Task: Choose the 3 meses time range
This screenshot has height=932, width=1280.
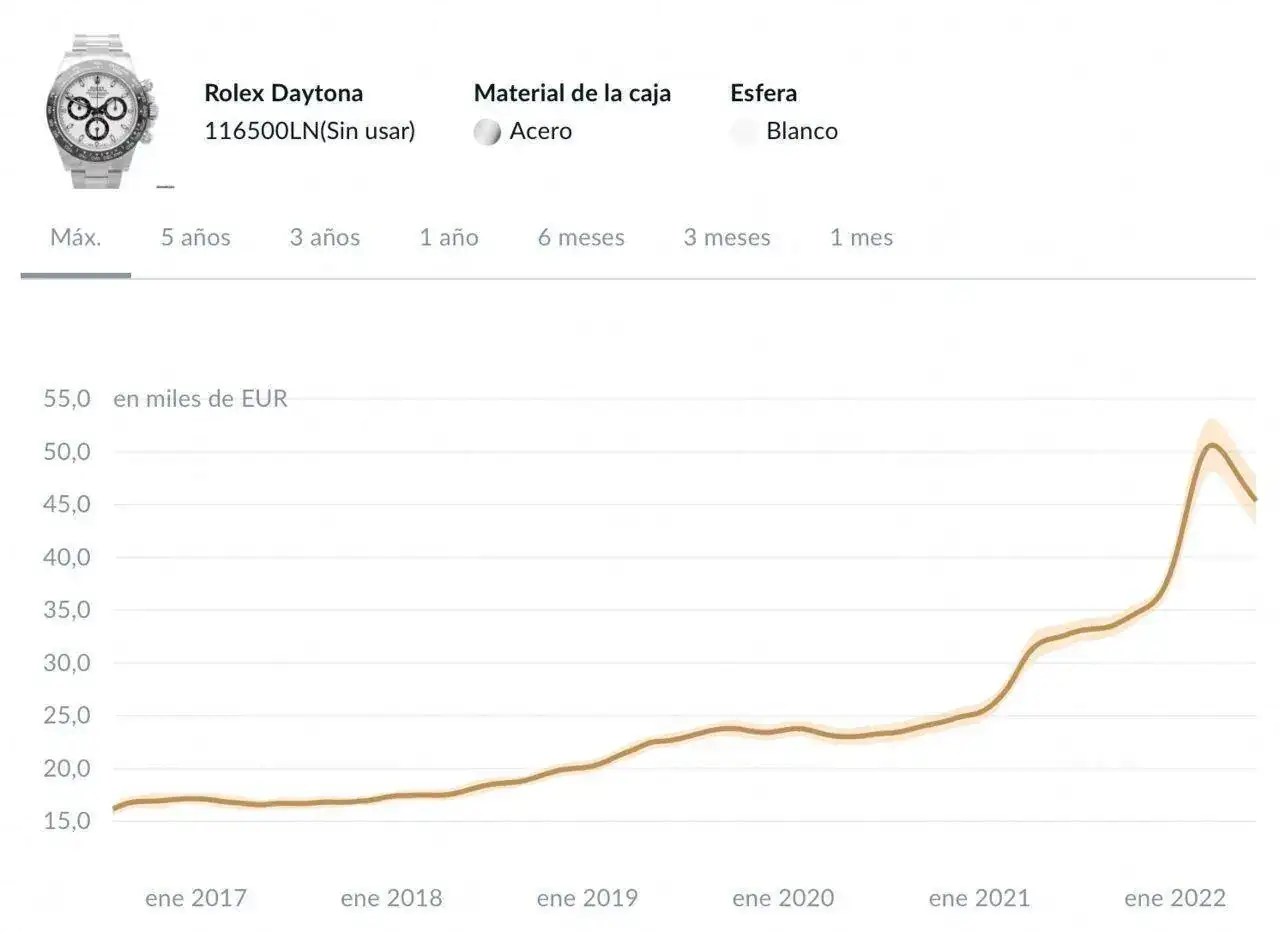Action: 727,238
